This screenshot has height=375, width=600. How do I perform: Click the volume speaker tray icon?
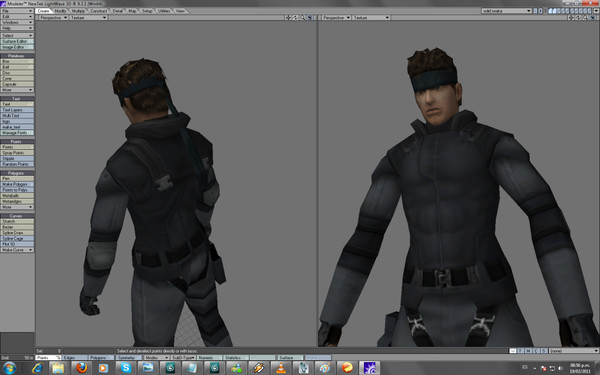tap(560, 368)
